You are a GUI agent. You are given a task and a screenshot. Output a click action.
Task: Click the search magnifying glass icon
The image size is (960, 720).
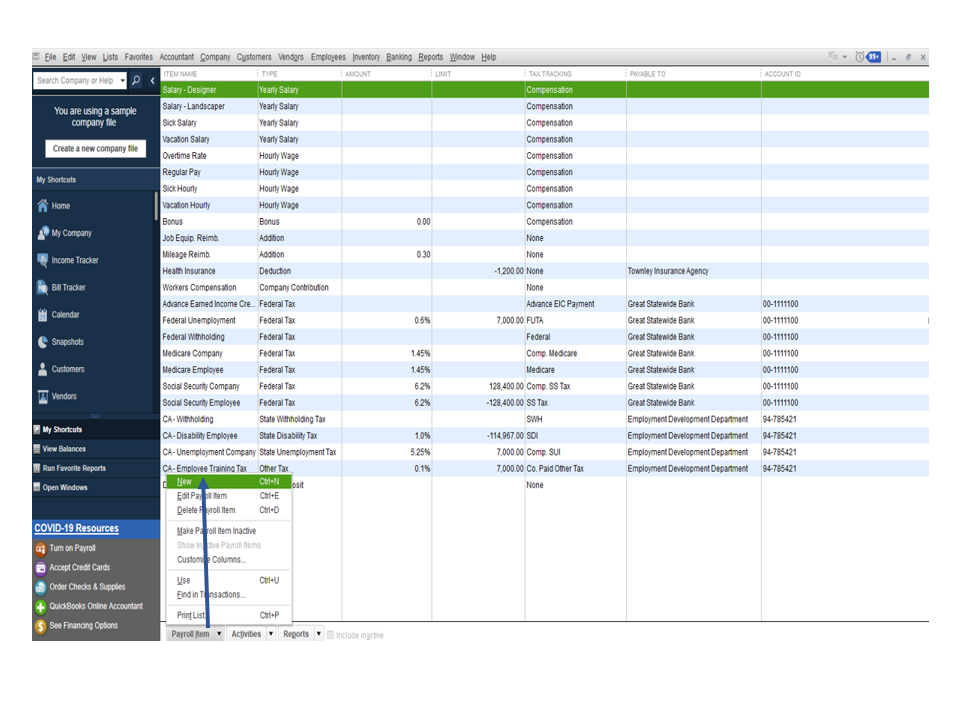click(x=135, y=80)
